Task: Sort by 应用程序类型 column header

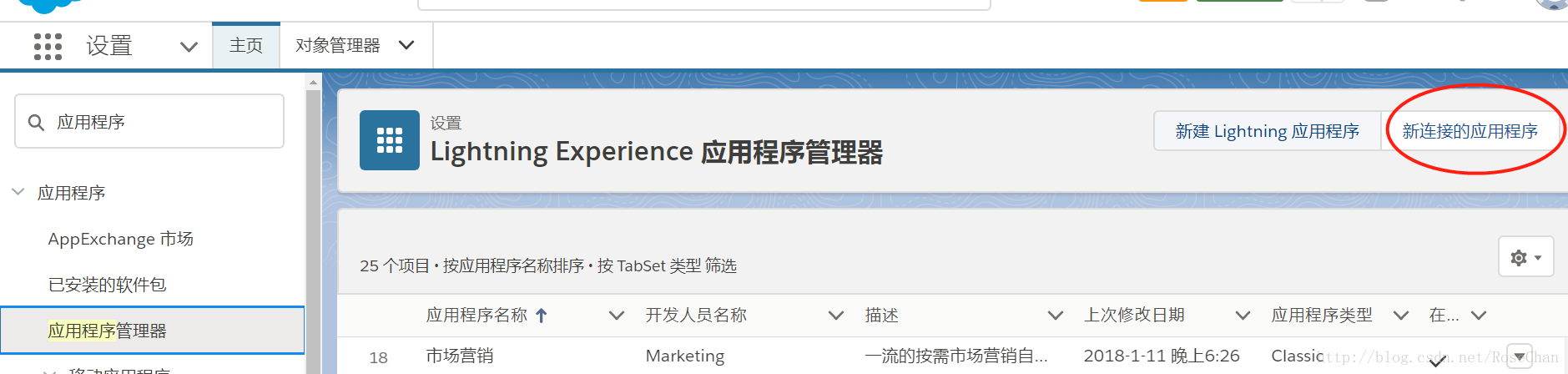Action: (x=1322, y=315)
